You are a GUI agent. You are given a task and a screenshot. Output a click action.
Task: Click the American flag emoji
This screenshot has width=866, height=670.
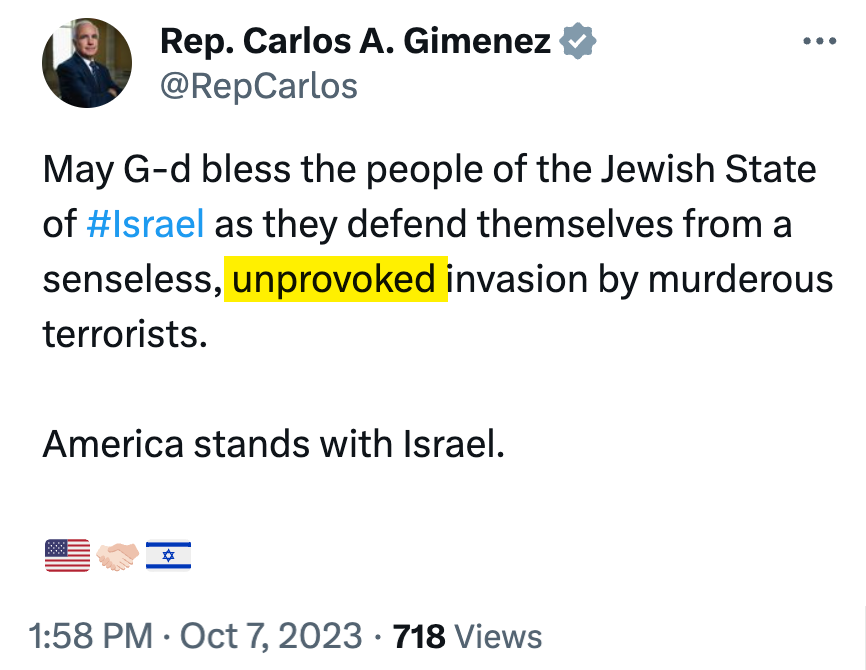68,555
